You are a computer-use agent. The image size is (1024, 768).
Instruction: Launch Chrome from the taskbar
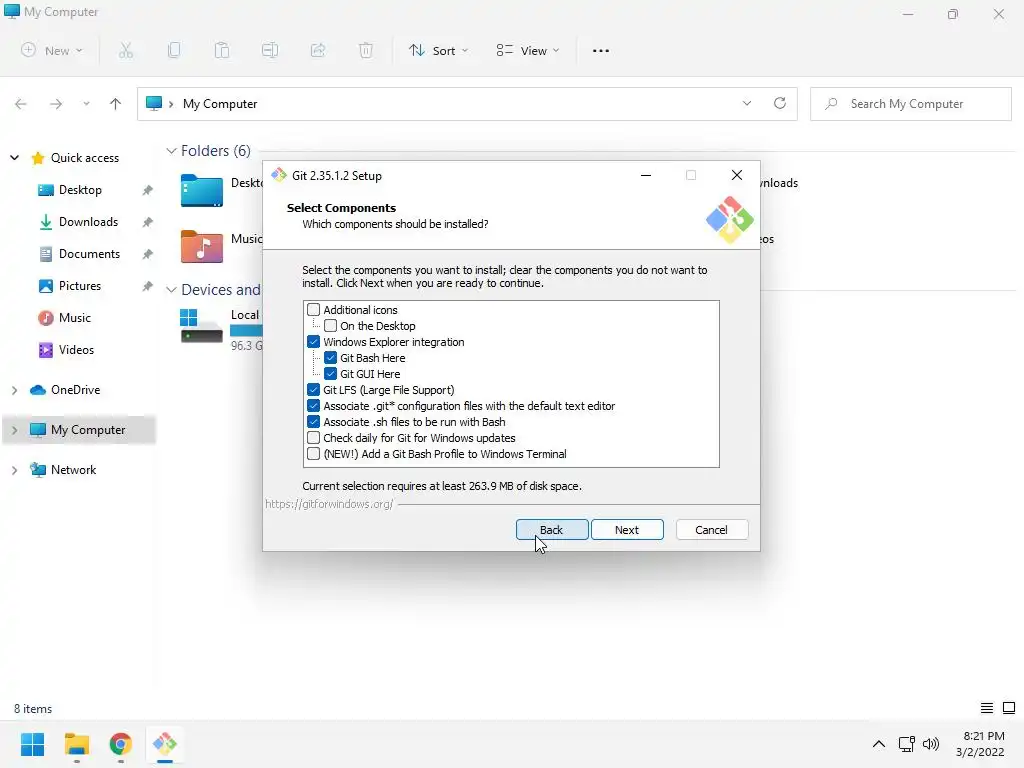click(121, 744)
